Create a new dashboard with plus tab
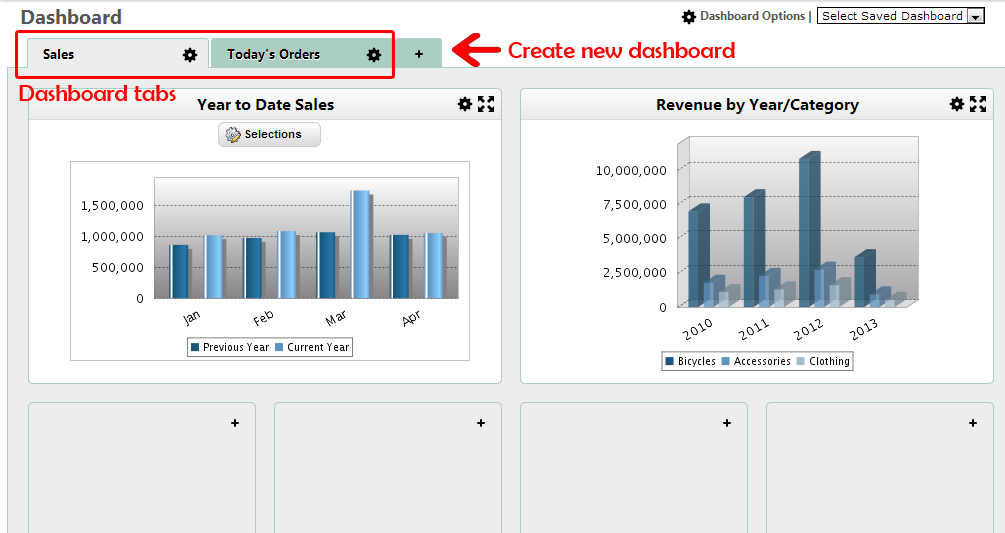This screenshot has width=1005, height=533. pyautogui.click(x=419, y=54)
